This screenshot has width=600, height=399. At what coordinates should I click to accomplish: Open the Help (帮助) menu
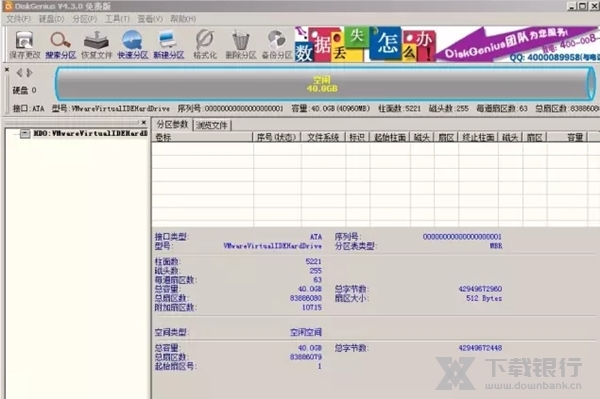[183, 19]
